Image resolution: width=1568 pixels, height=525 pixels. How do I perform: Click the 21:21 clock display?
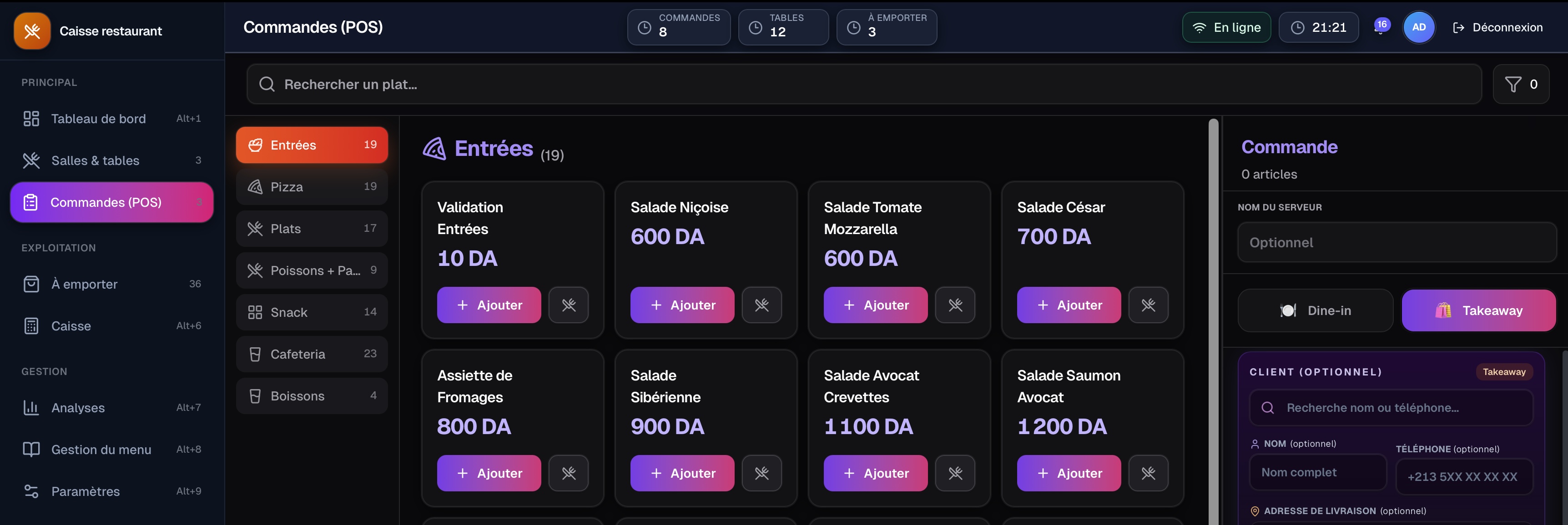[1318, 27]
